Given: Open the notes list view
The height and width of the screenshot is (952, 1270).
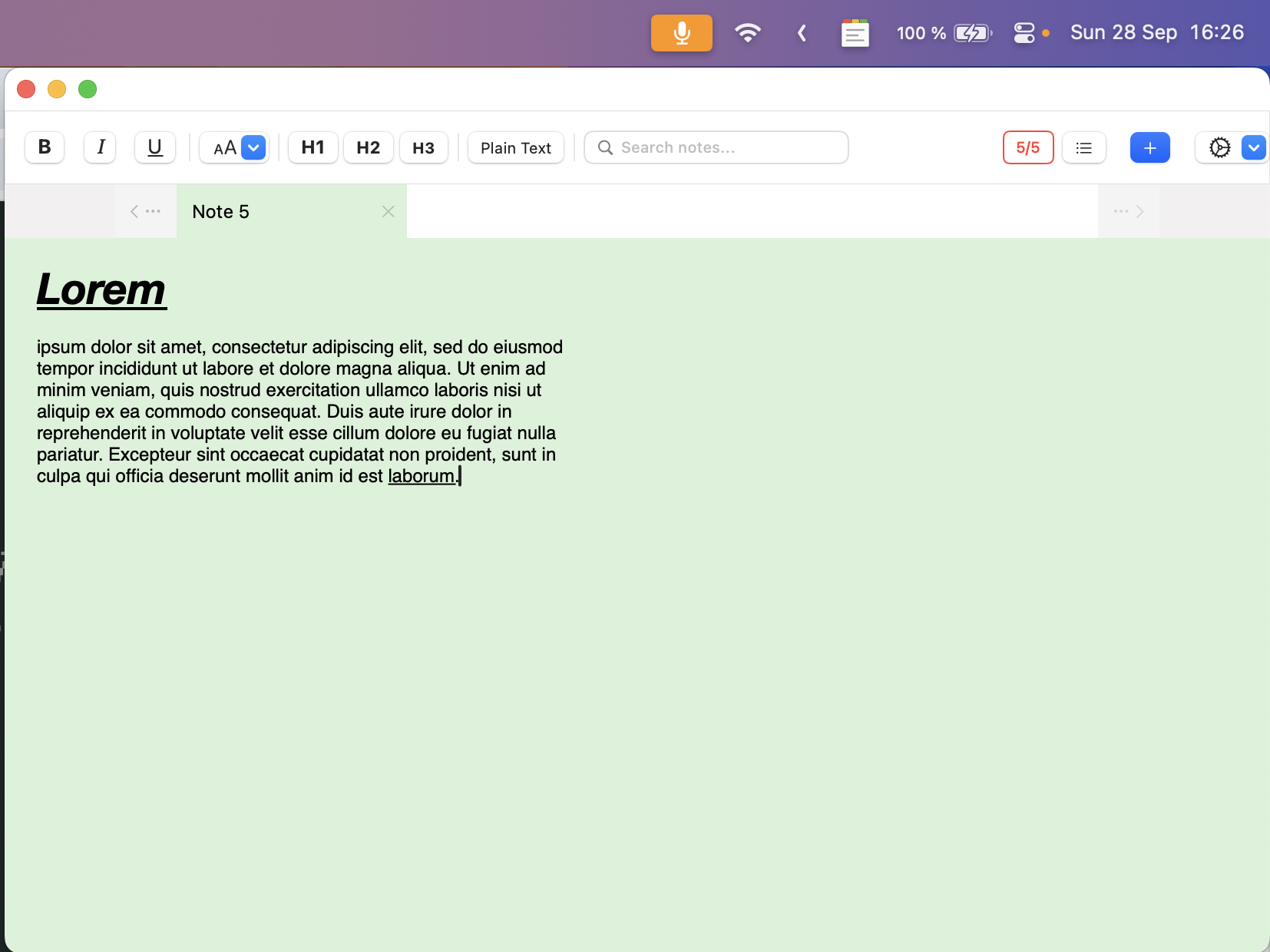Looking at the screenshot, I should [1084, 147].
